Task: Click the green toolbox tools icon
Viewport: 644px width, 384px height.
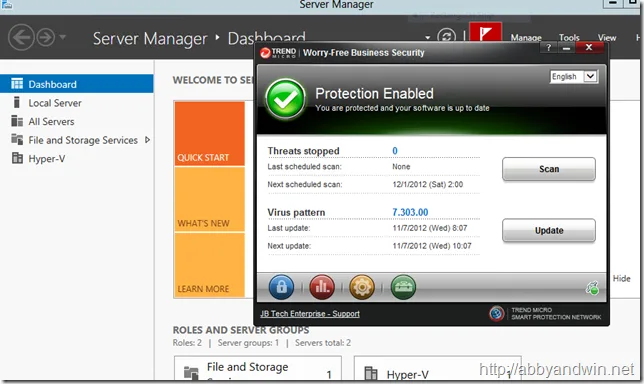Action: [403, 287]
